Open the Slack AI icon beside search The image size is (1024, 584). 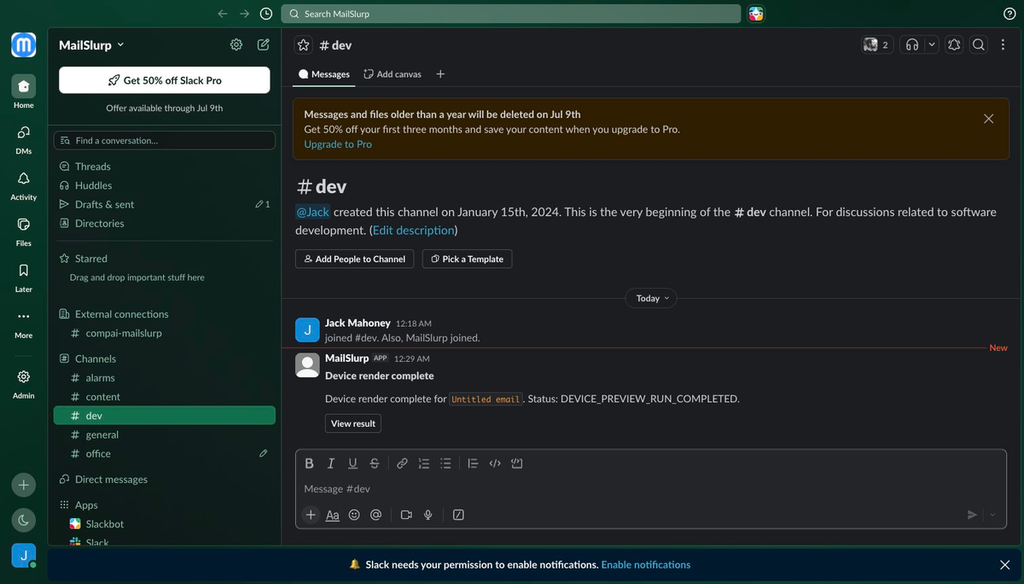(x=756, y=14)
